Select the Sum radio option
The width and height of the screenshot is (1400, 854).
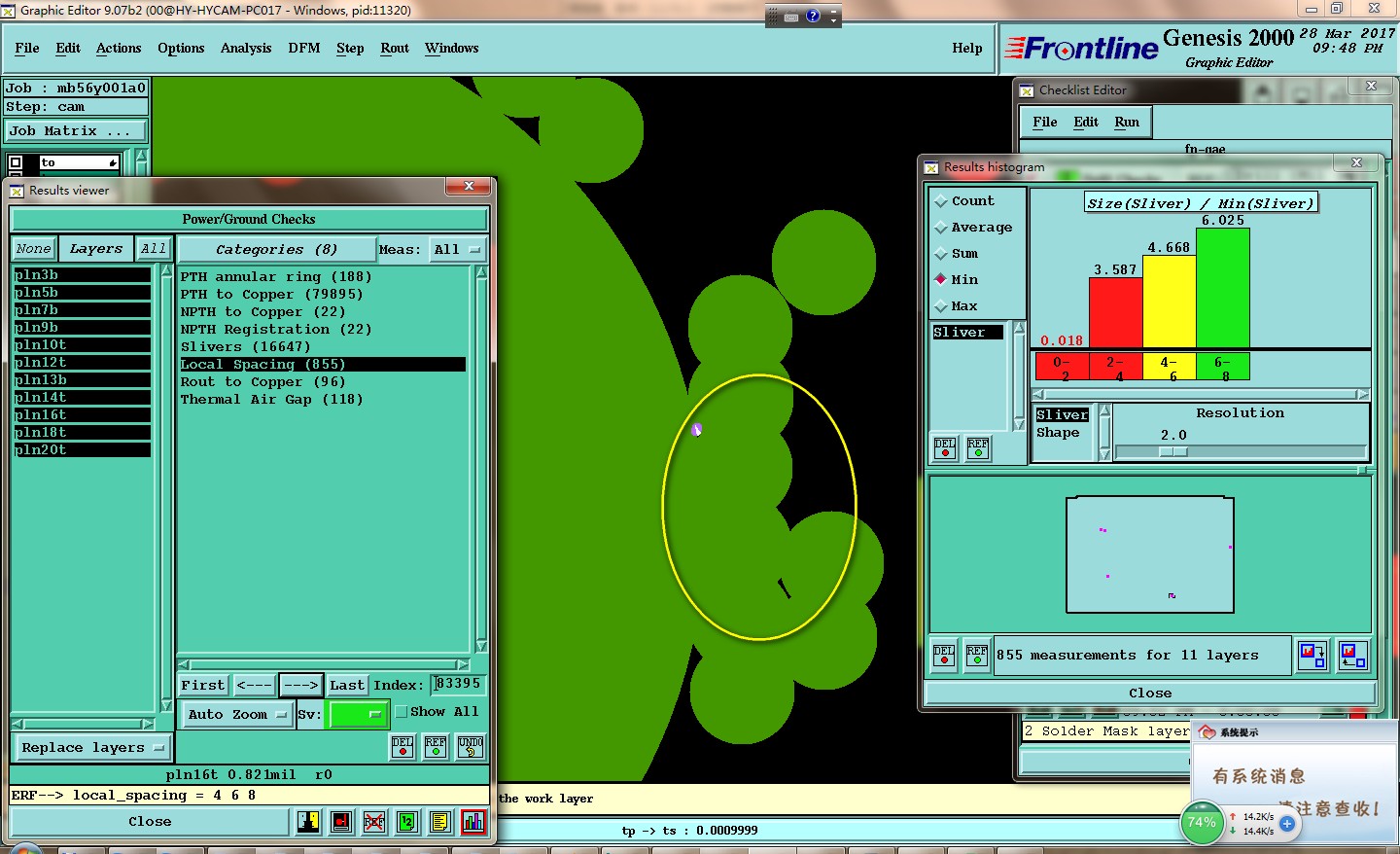(x=941, y=254)
